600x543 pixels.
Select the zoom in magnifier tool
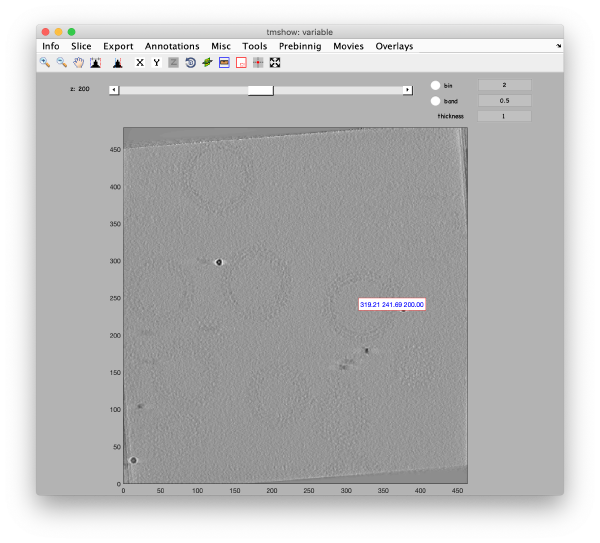pos(45,62)
